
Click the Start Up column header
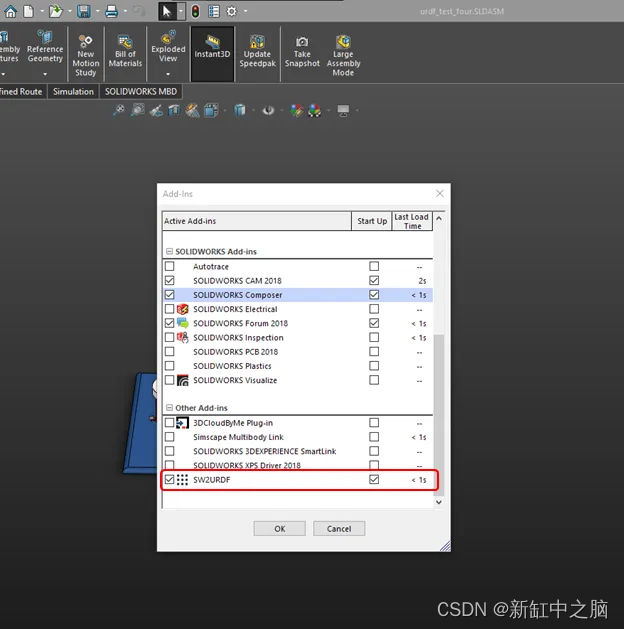click(x=372, y=221)
